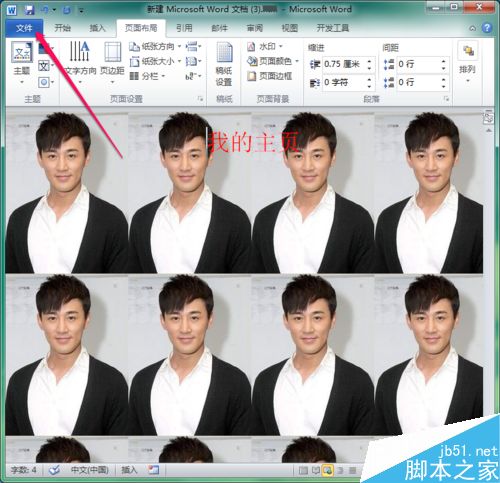The width and height of the screenshot is (500, 483).
Task: Decrease left indent with down stepper
Action: point(369,68)
